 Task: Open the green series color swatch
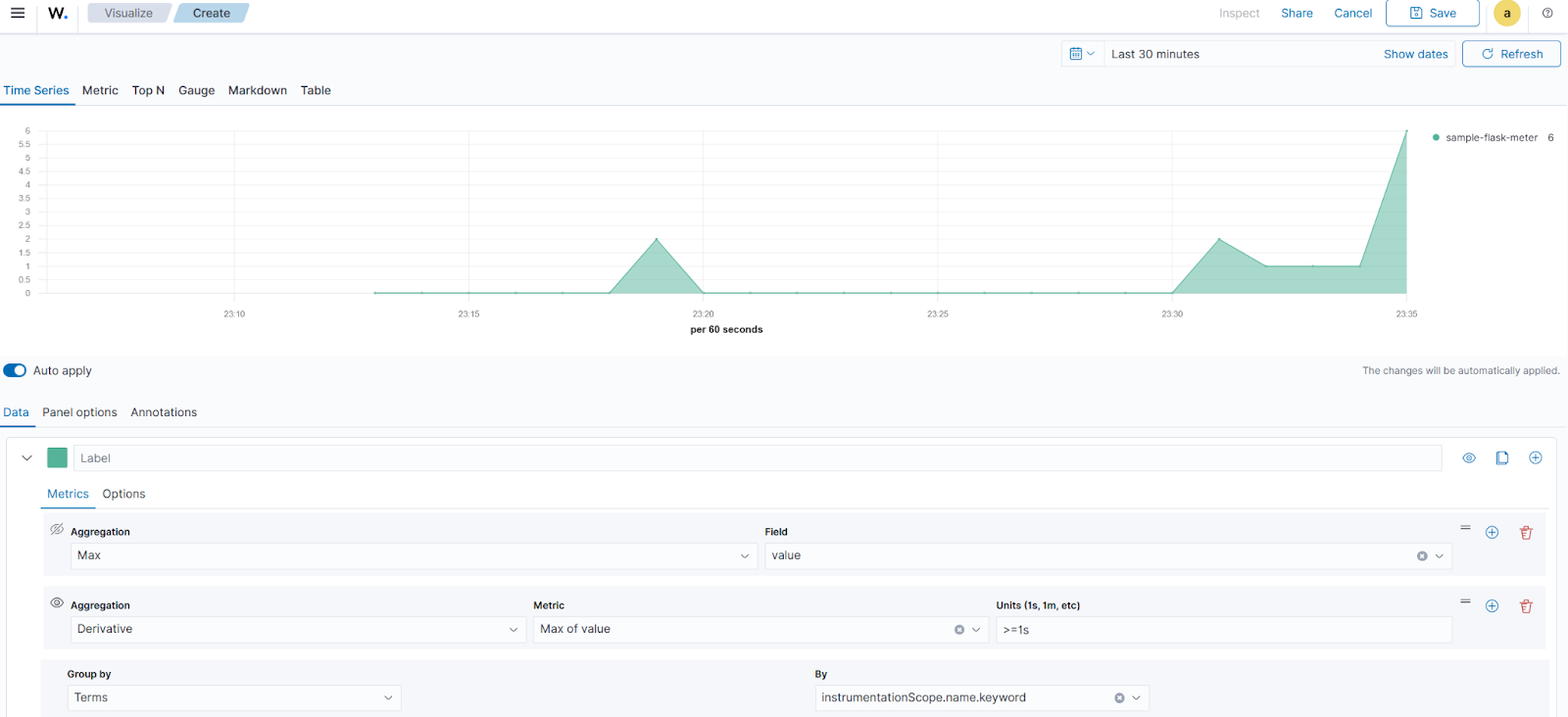[58, 458]
